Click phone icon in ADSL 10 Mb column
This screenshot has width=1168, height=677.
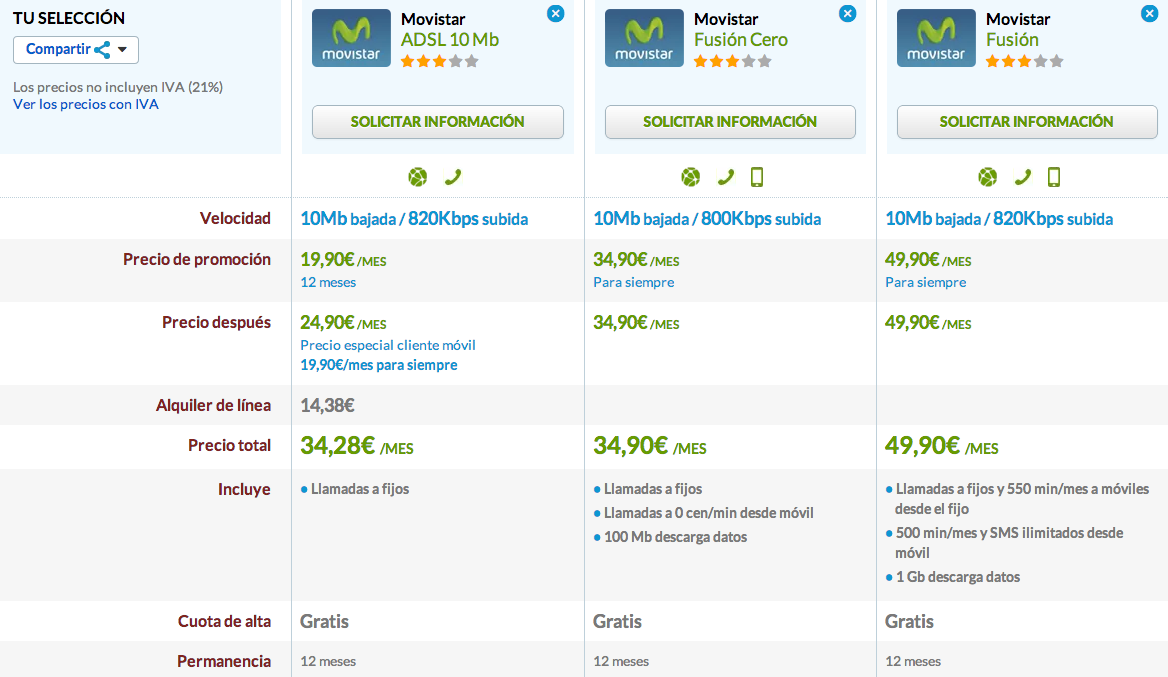[x=453, y=177]
